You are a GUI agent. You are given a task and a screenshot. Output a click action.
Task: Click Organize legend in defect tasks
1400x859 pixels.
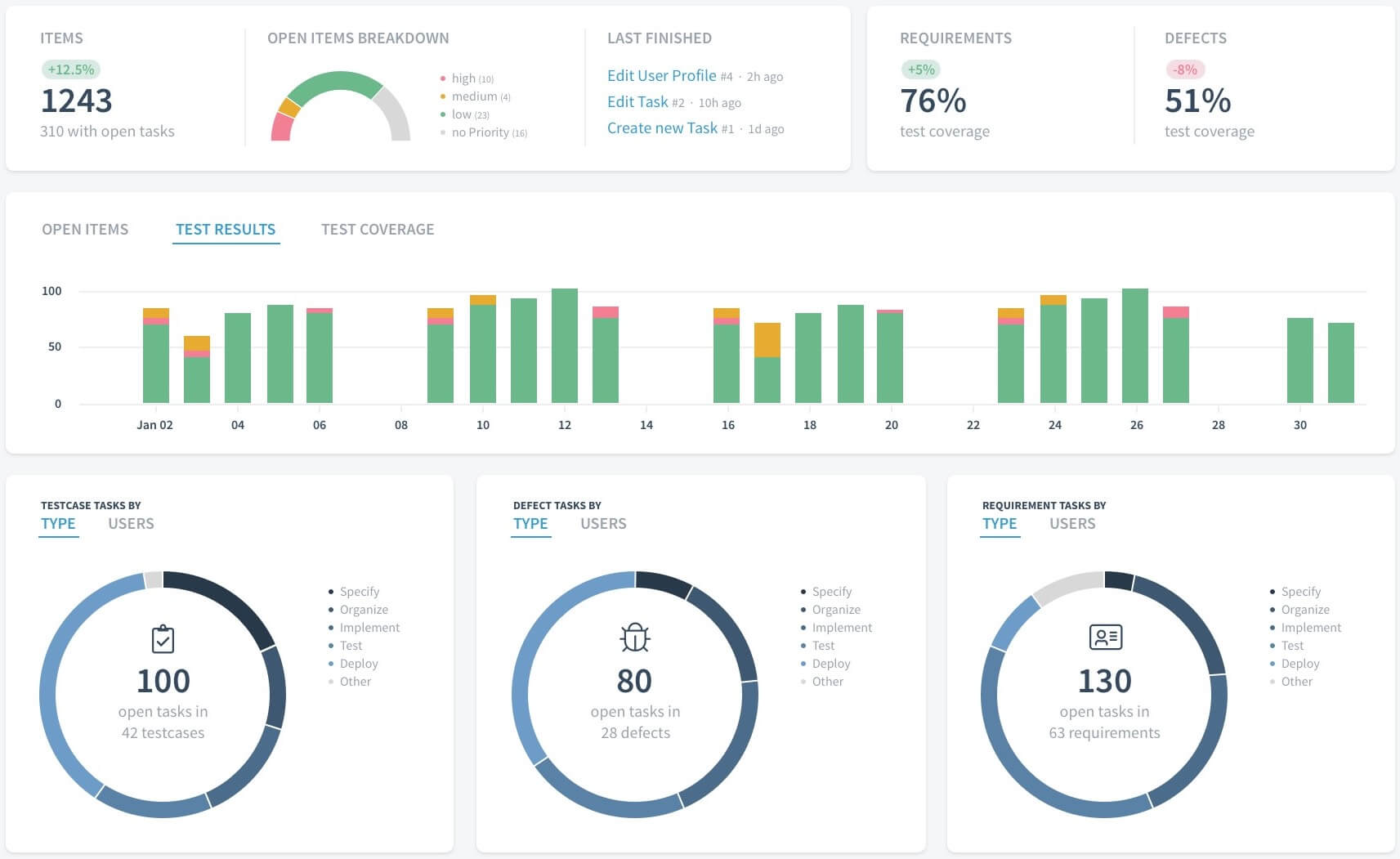tap(830, 610)
